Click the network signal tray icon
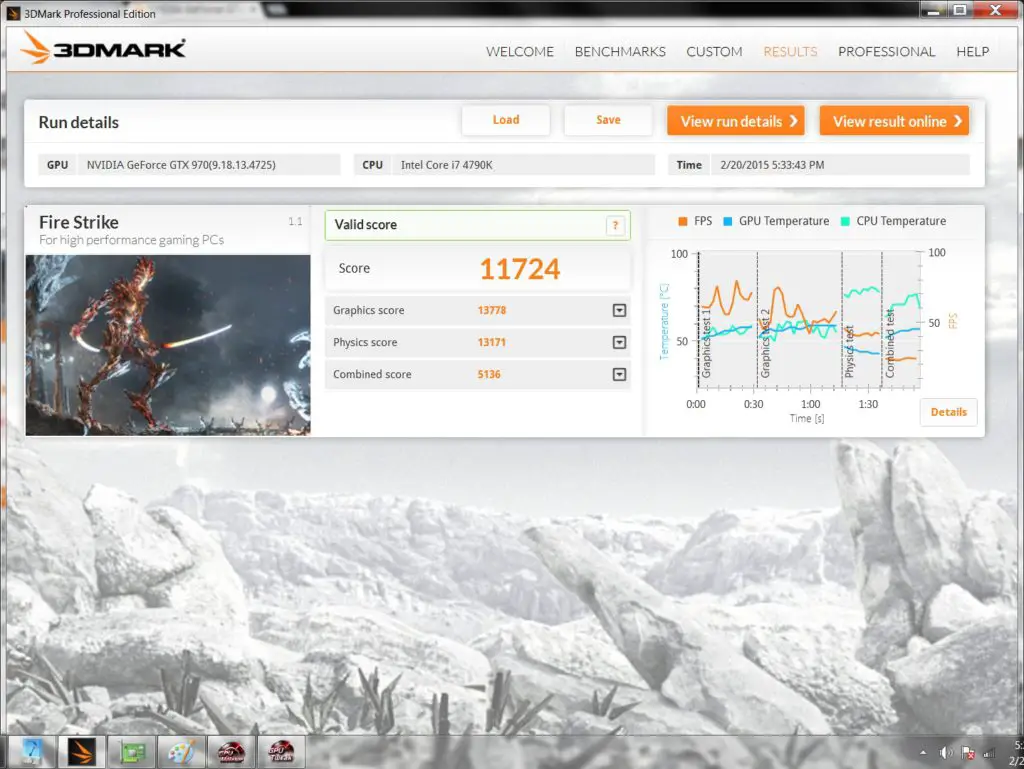The height and width of the screenshot is (769, 1024). coord(990,753)
